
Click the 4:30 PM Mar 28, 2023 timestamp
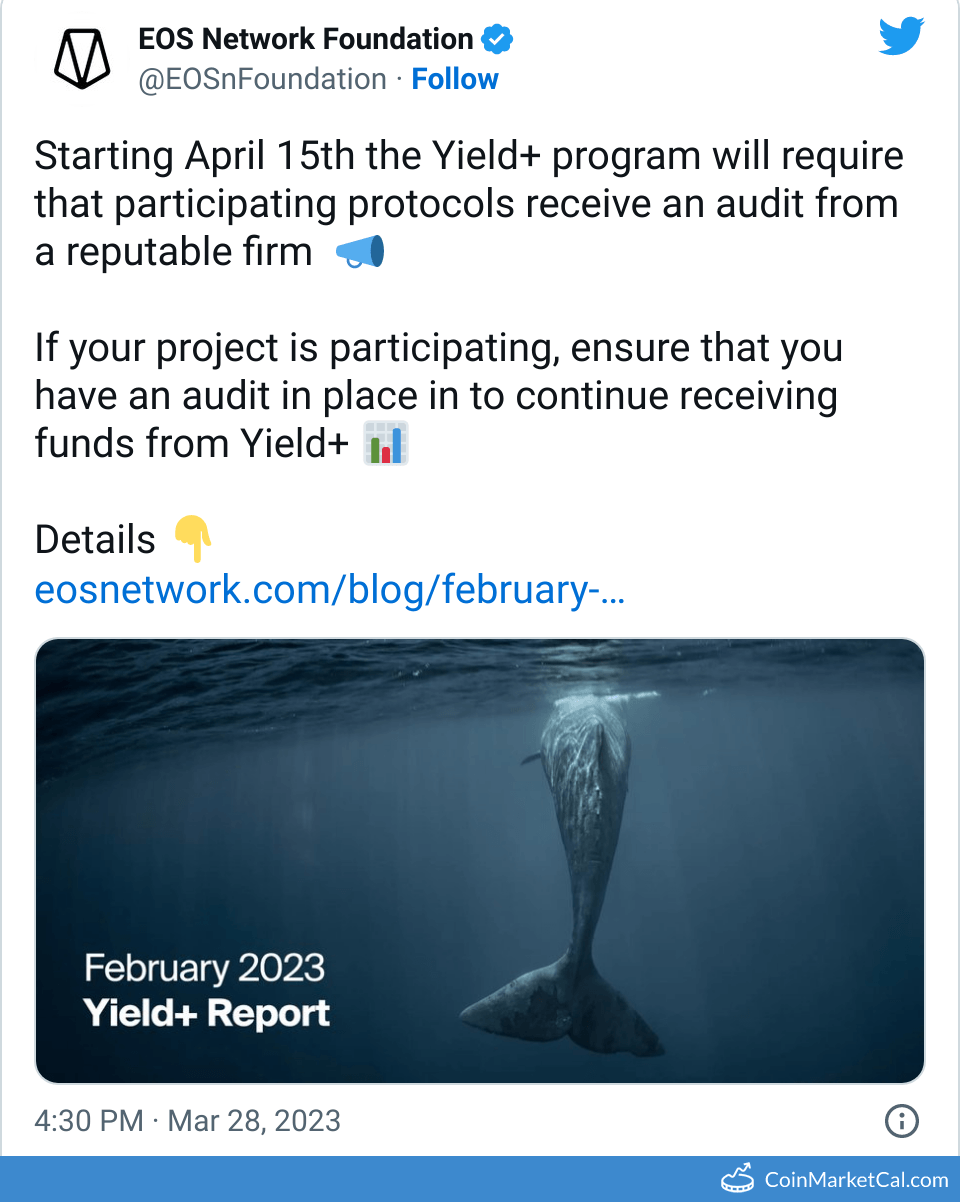pos(188,1121)
